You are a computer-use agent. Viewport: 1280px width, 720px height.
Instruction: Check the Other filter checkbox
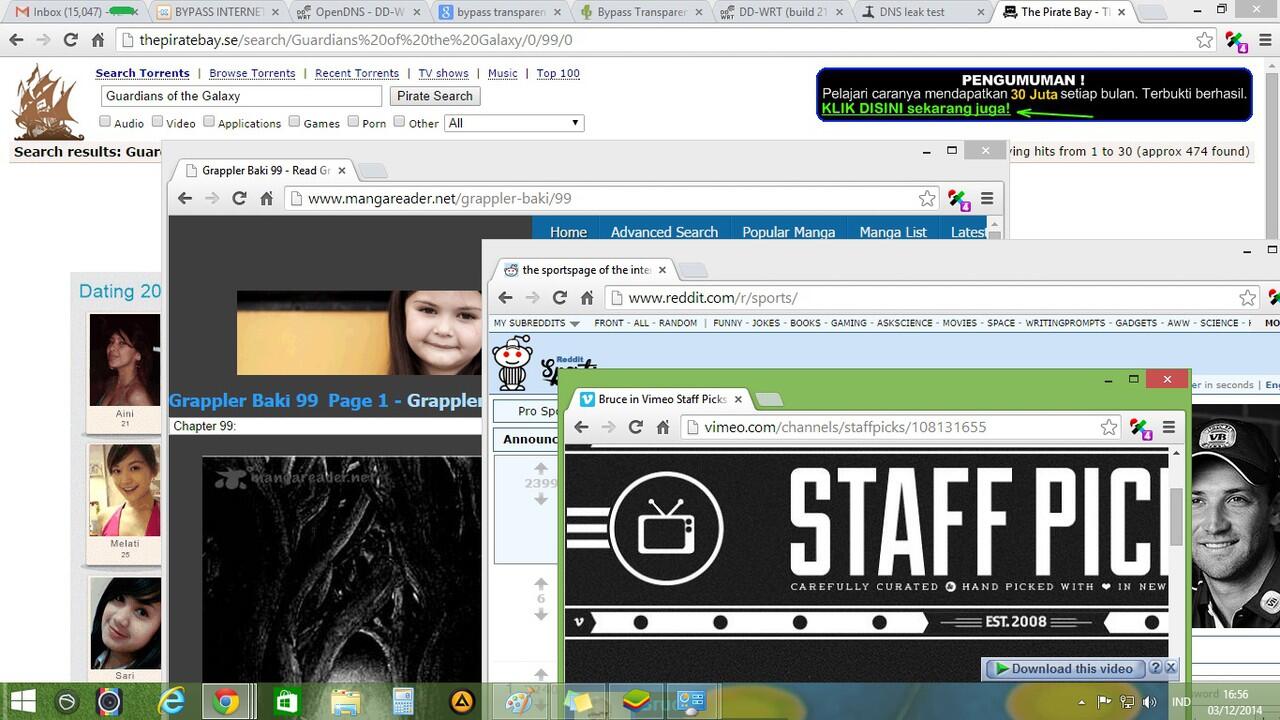(399, 122)
